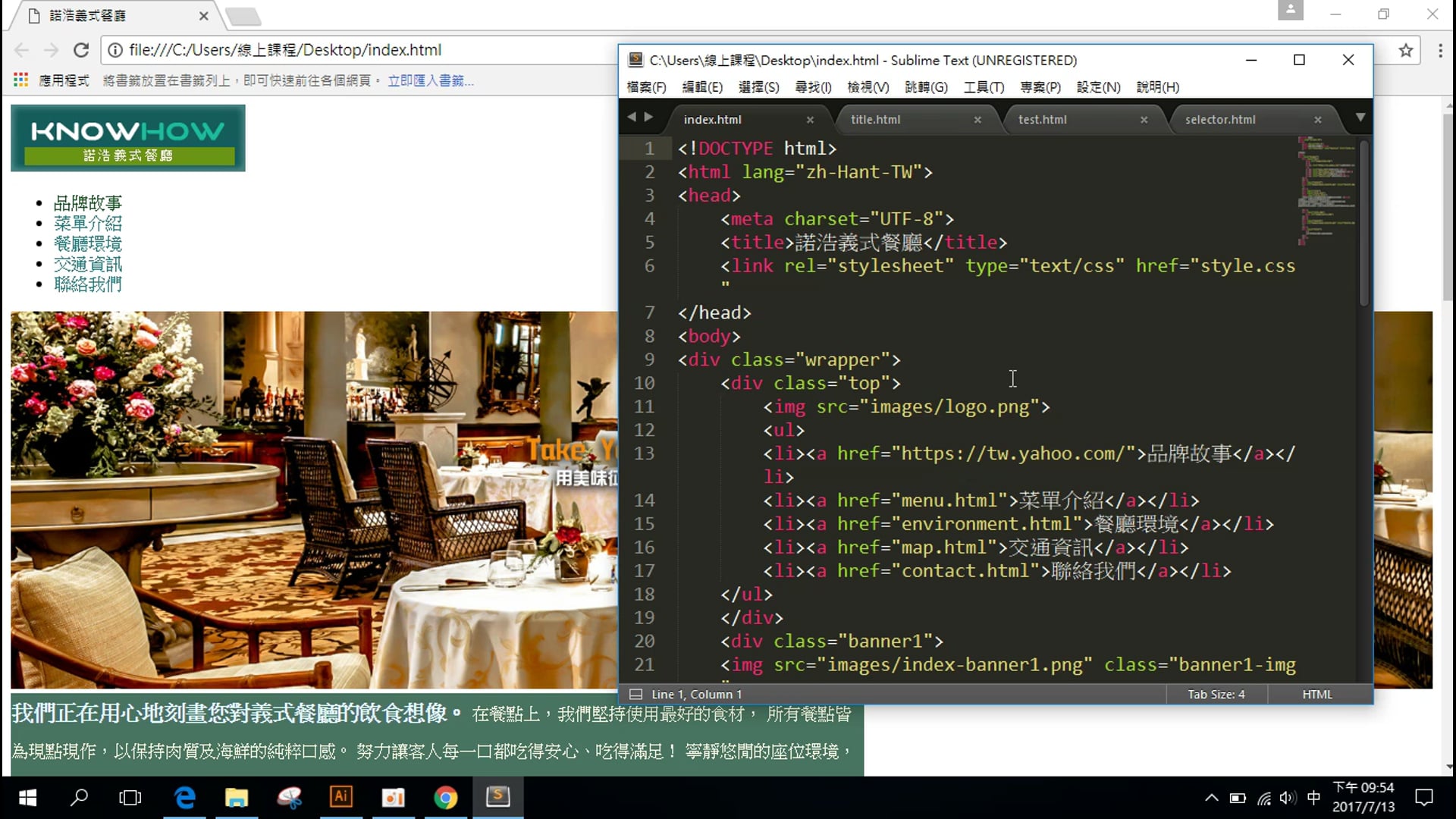1456x819 pixels.
Task: Launch Adobe Illustrator from taskbar
Action: [340, 797]
